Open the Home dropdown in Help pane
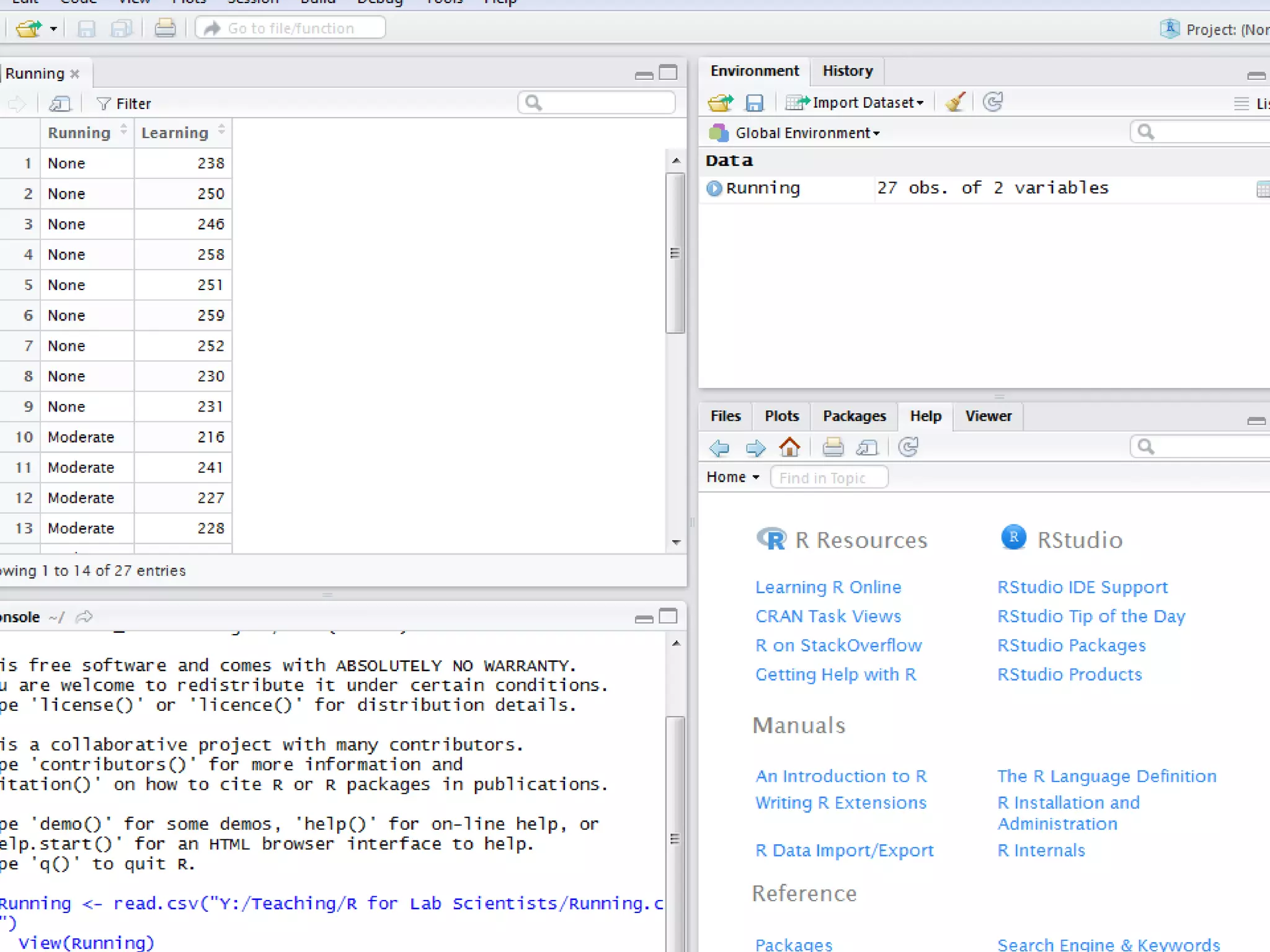Image resolution: width=1270 pixels, height=952 pixels. 733,477
